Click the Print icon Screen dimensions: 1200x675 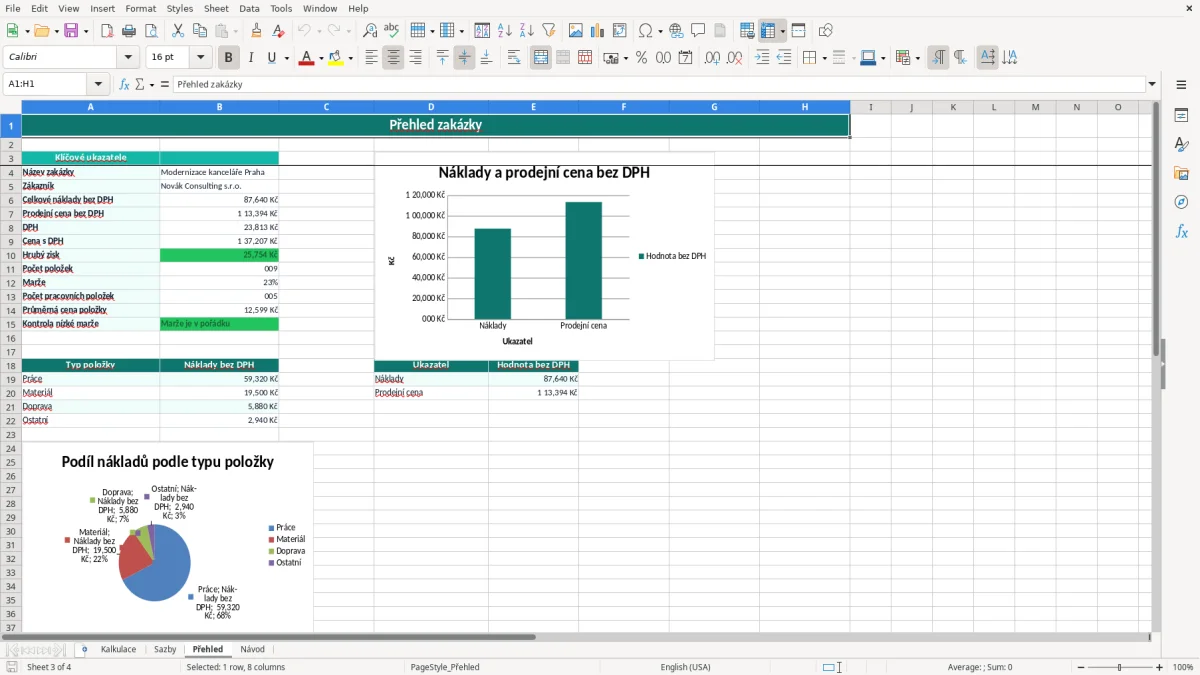coord(129,31)
